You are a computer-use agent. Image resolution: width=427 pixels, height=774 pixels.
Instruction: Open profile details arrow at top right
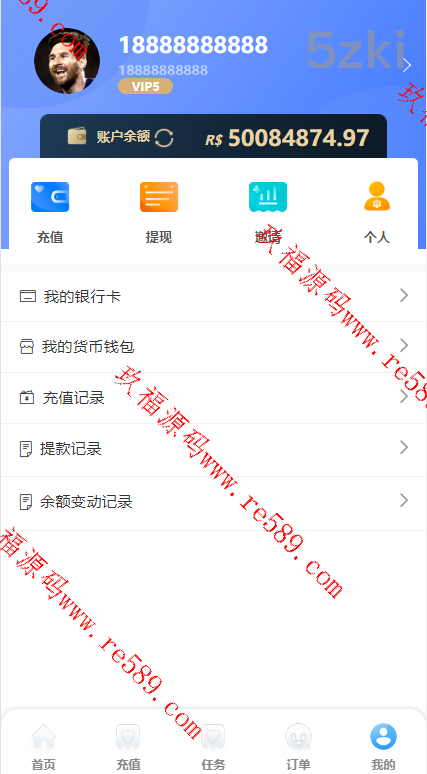click(406, 65)
